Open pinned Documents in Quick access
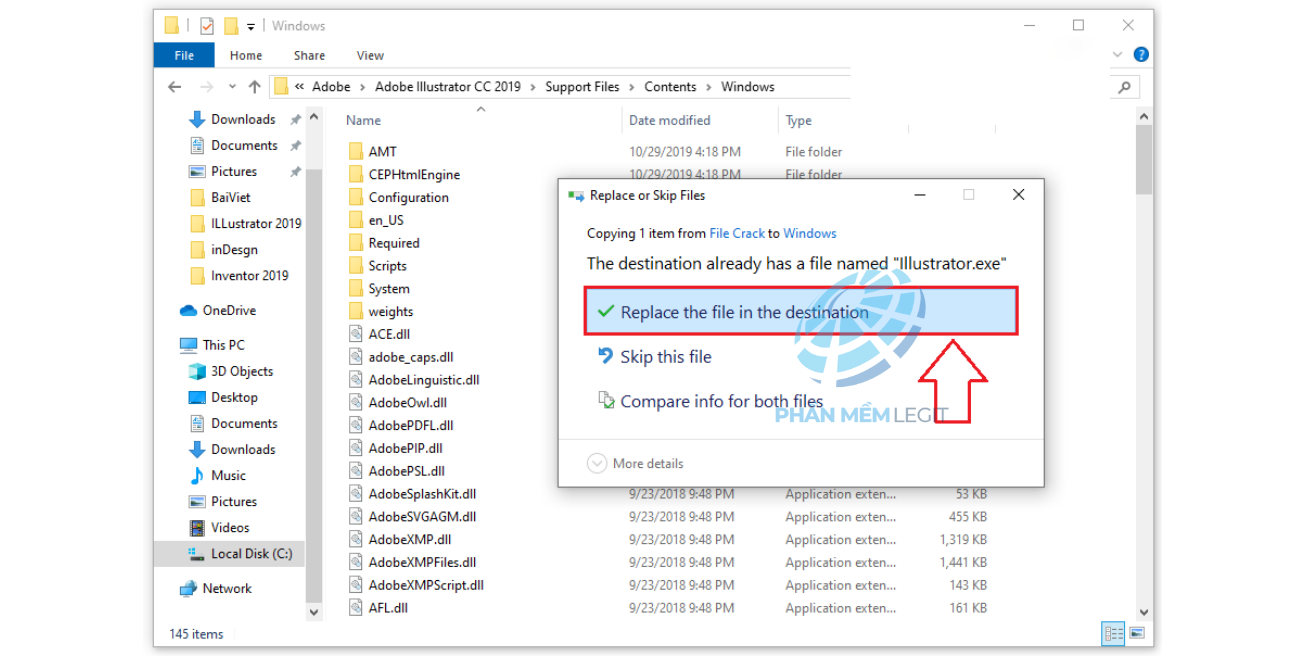The height and width of the screenshot is (656, 1305). click(x=244, y=145)
